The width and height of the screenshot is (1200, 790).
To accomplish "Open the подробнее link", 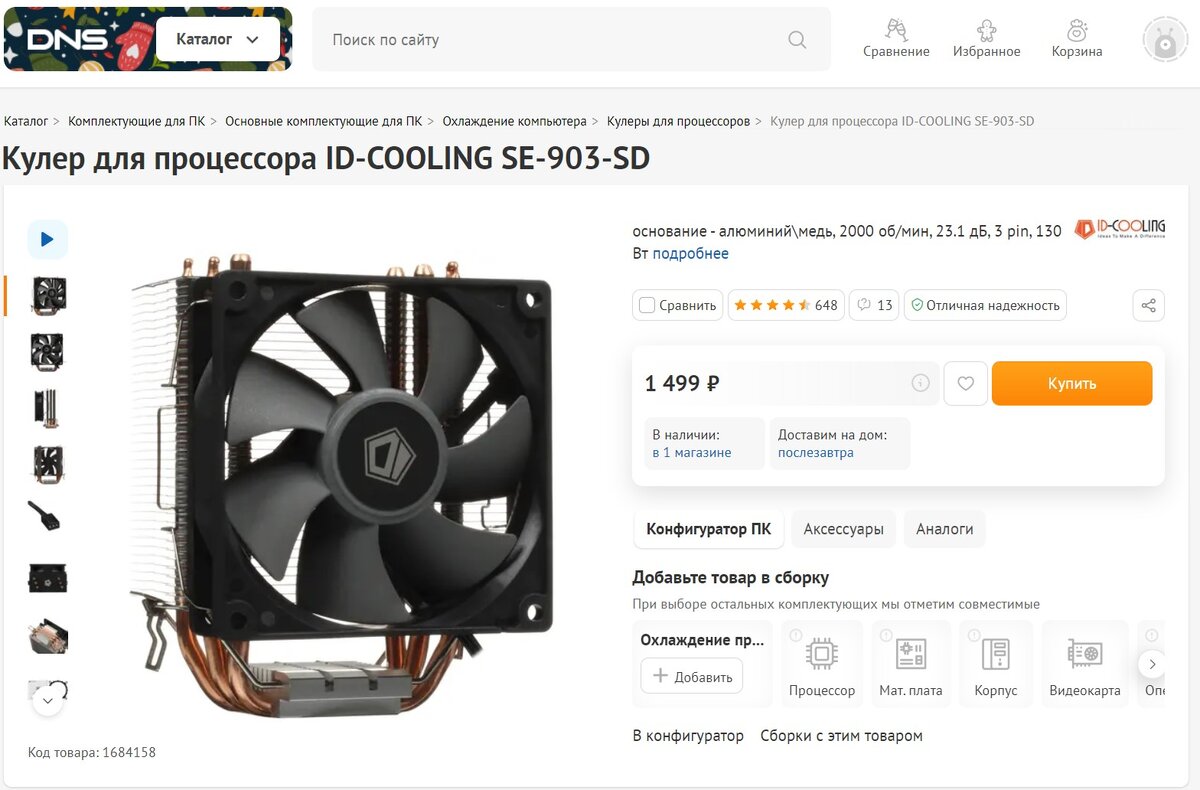I will coord(691,253).
